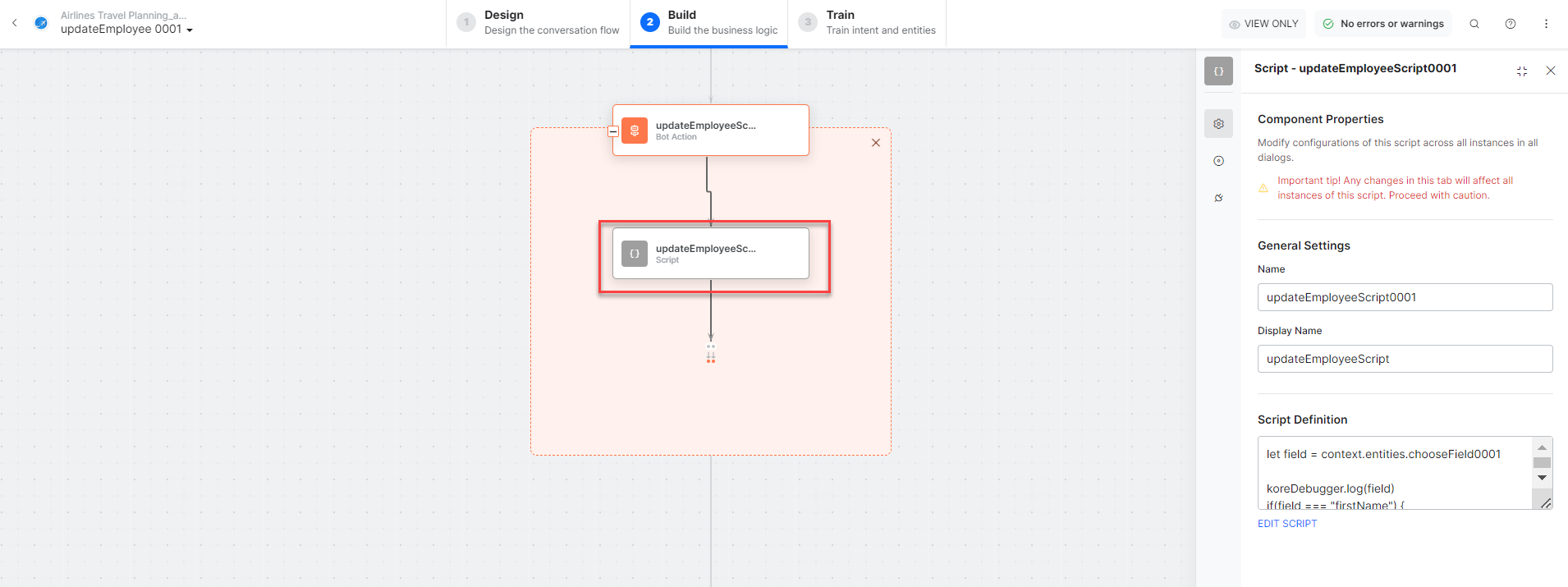Click the No errors or warnings status
This screenshot has height=587, width=1568.
point(1383,24)
